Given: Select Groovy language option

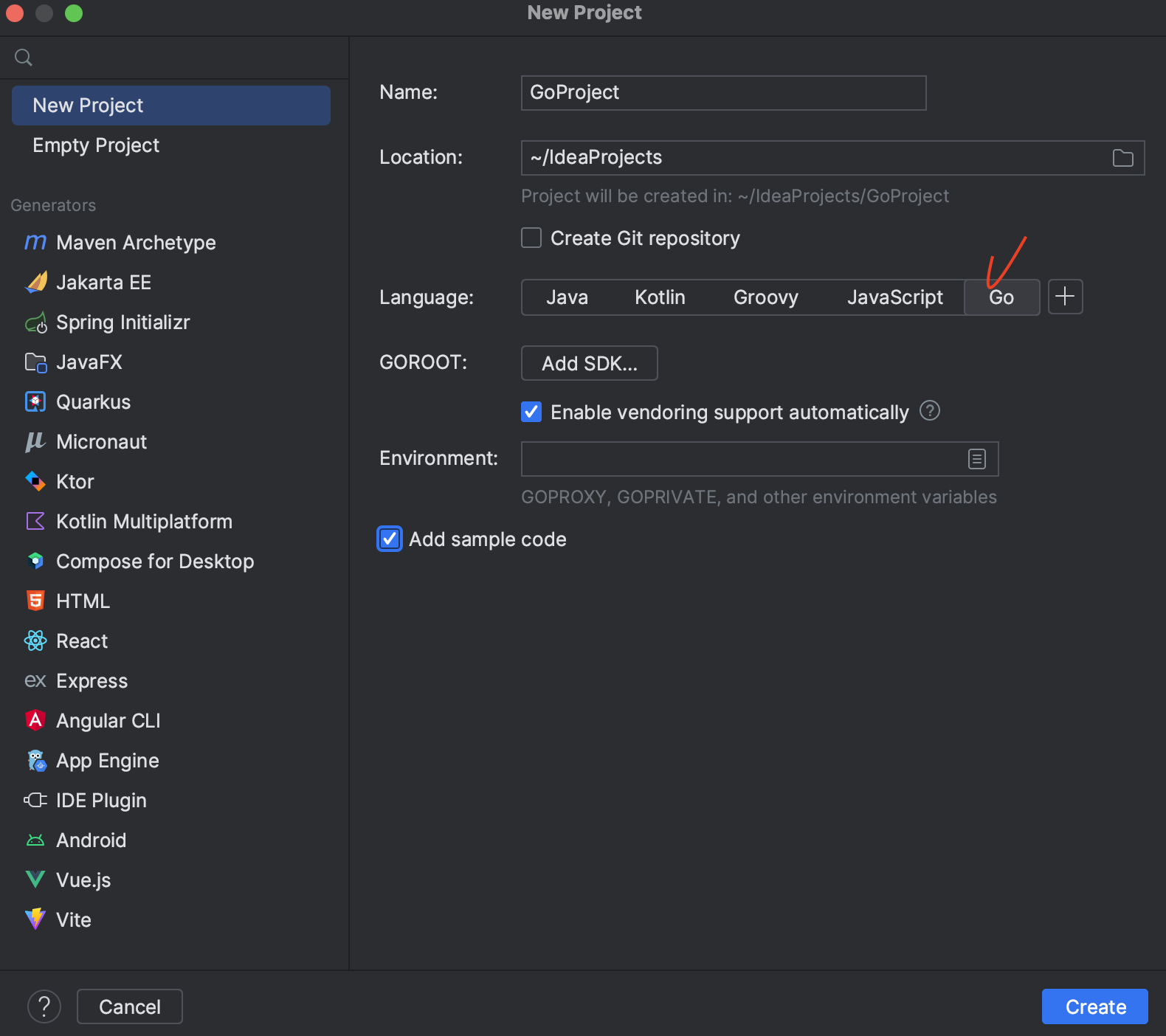Looking at the screenshot, I should coord(765,297).
